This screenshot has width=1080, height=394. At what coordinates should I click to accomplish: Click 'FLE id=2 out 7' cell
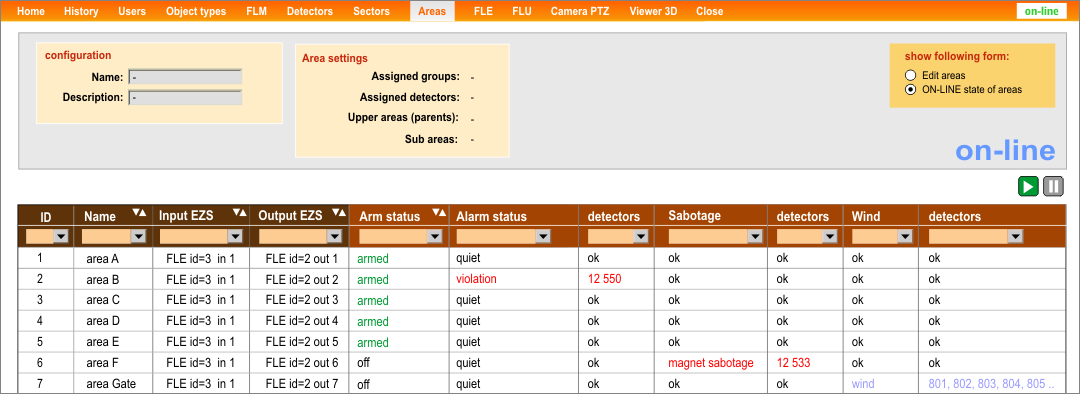tap(302, 384)
